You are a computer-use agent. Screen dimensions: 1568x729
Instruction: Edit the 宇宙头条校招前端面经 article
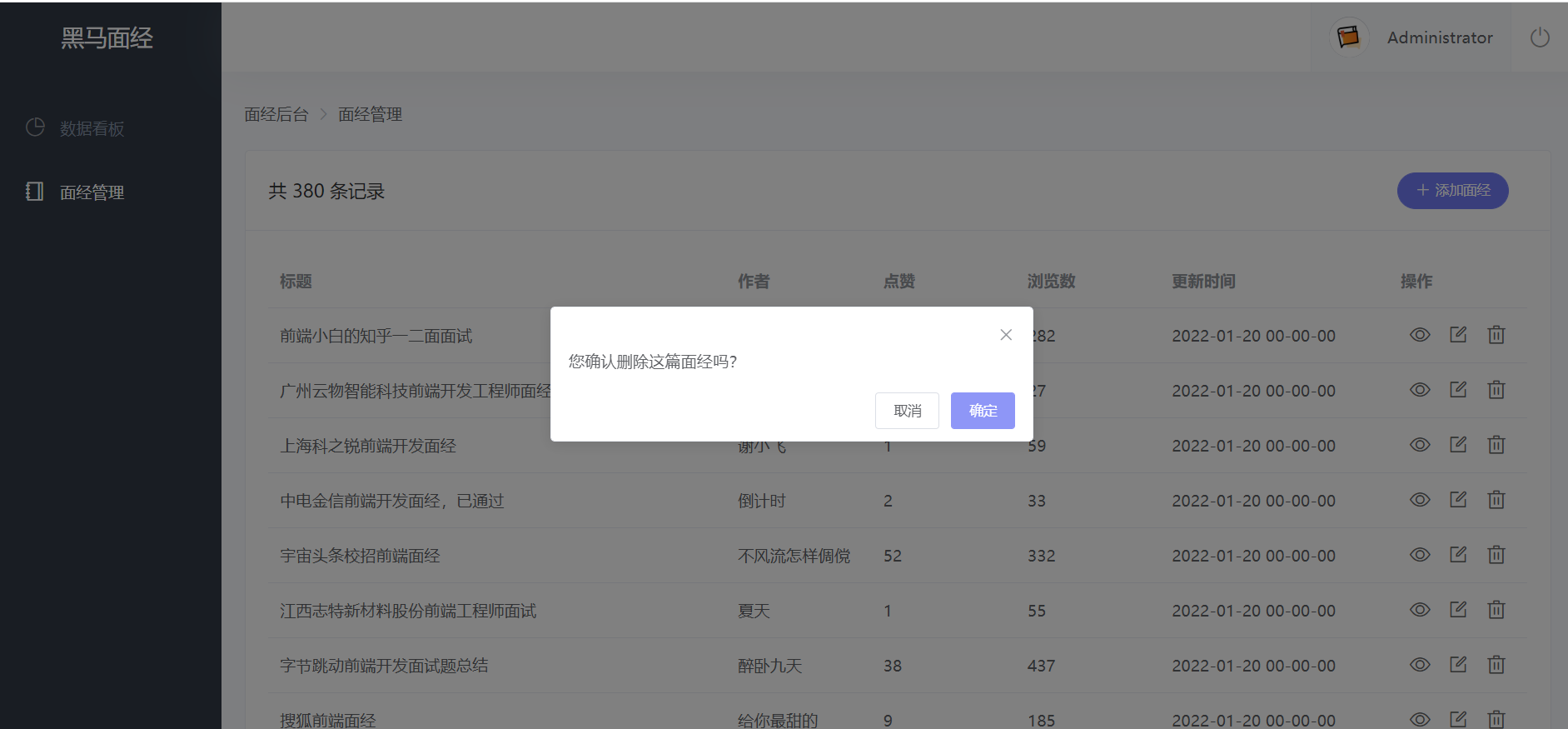(1458, 555)
